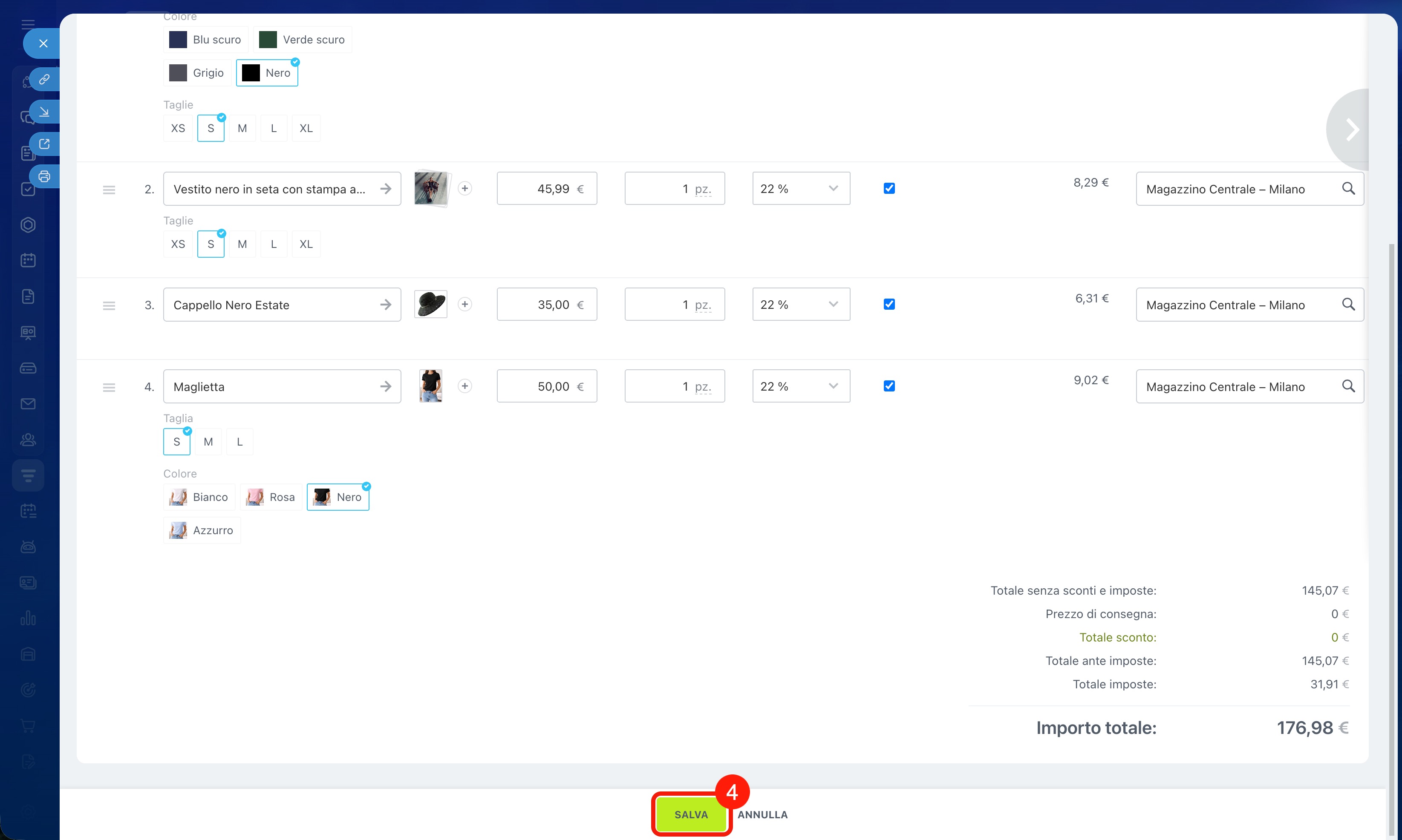Click the ANNULLA link
The image size is (1402, 840).
pyautogui.click(x=762, y=814)
